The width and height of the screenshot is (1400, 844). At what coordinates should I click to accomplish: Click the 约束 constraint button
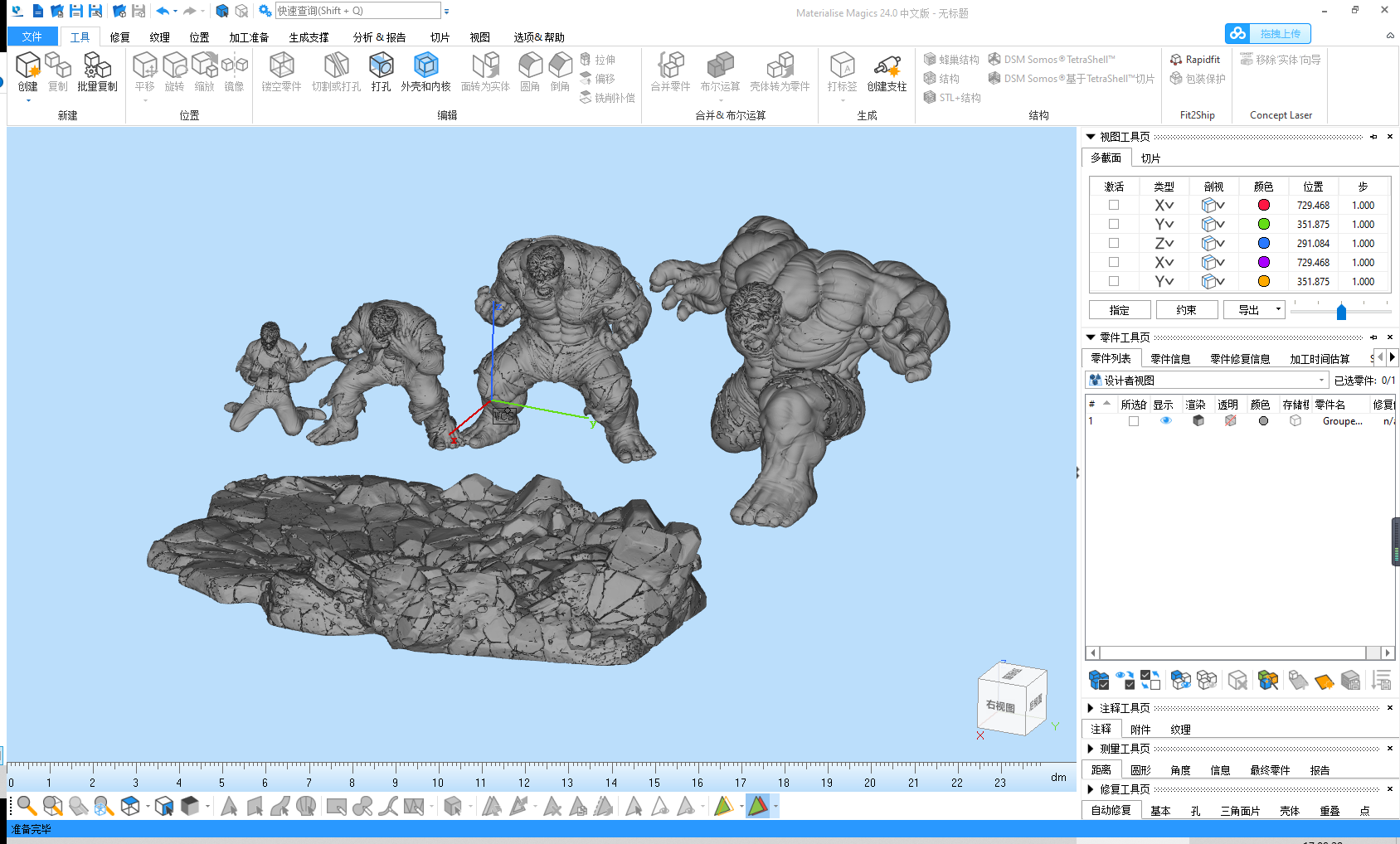[x=1187, y=309]
